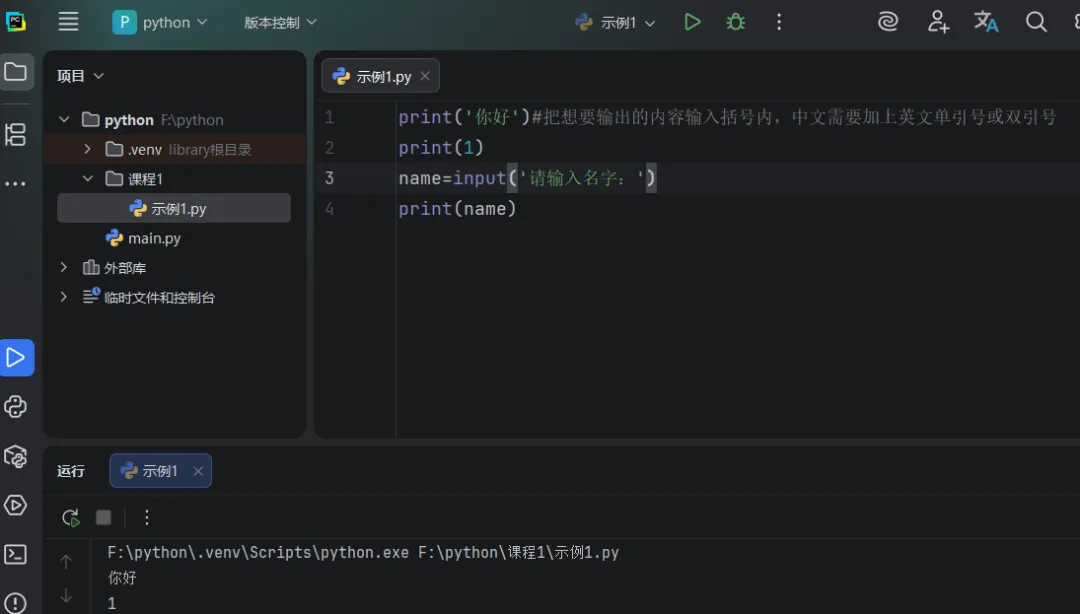Screen dimensions: 1080x614
Task: Open the Problems tool window icon
Action: [x=15, y=603]
